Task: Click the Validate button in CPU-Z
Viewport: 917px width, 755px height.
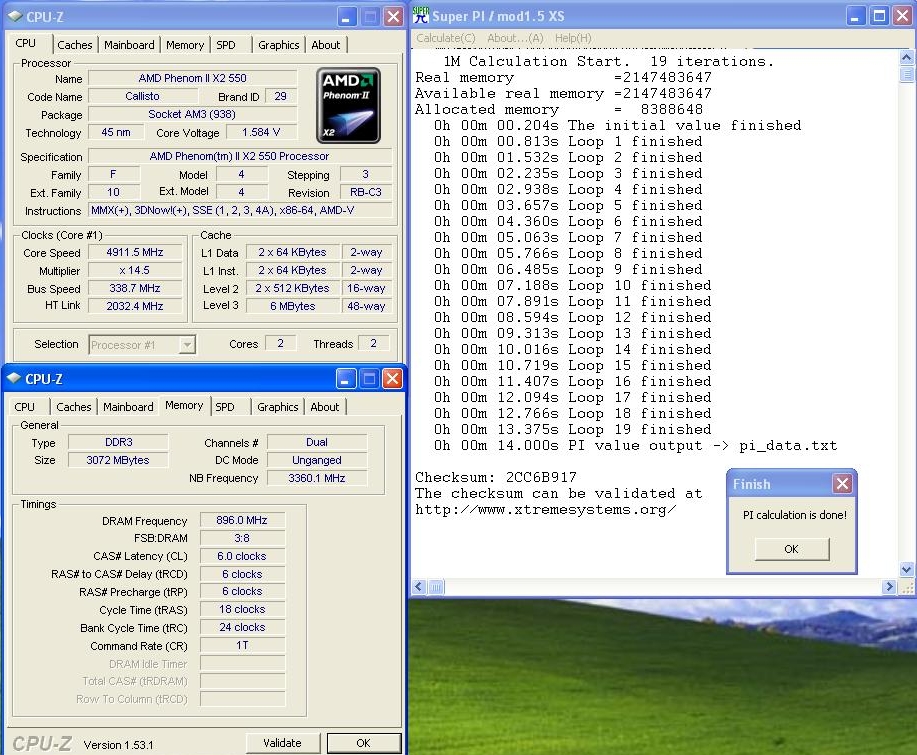Action: click(281, 743)
